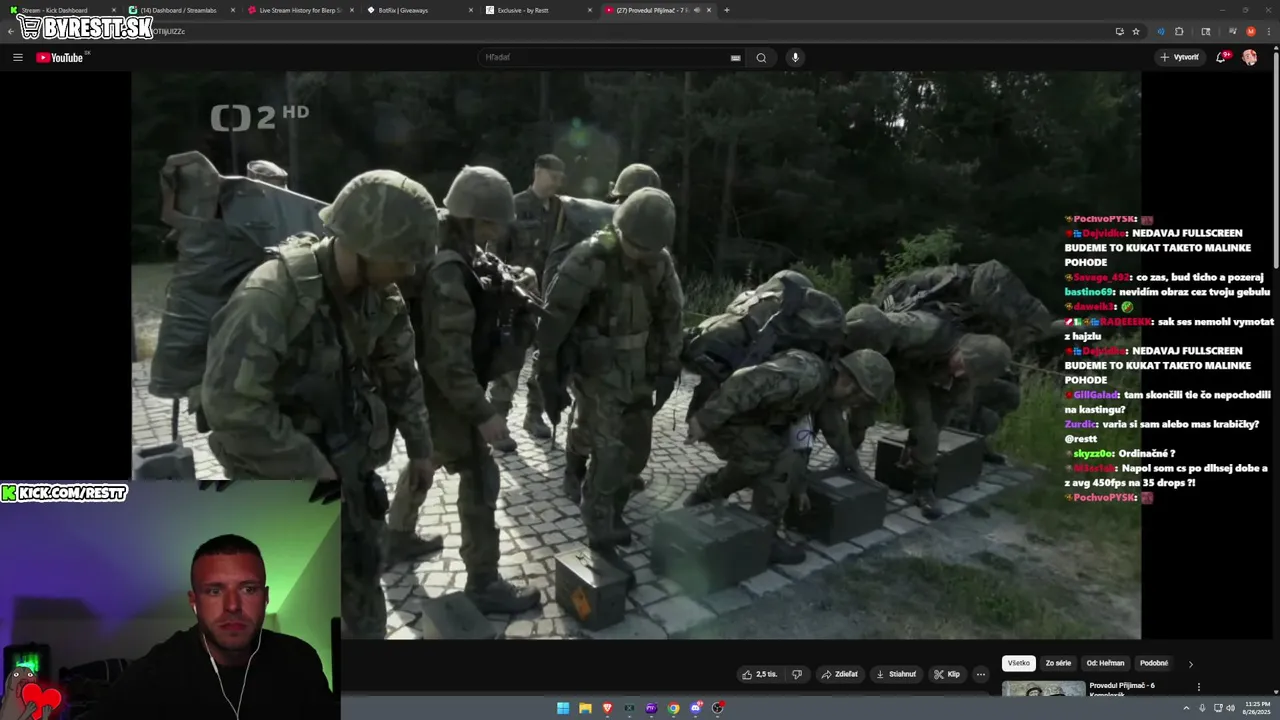This screenshot has width=1280, height=720.
Task: Dislike the video with thumbs down
Action: click(x=797, y=674)
